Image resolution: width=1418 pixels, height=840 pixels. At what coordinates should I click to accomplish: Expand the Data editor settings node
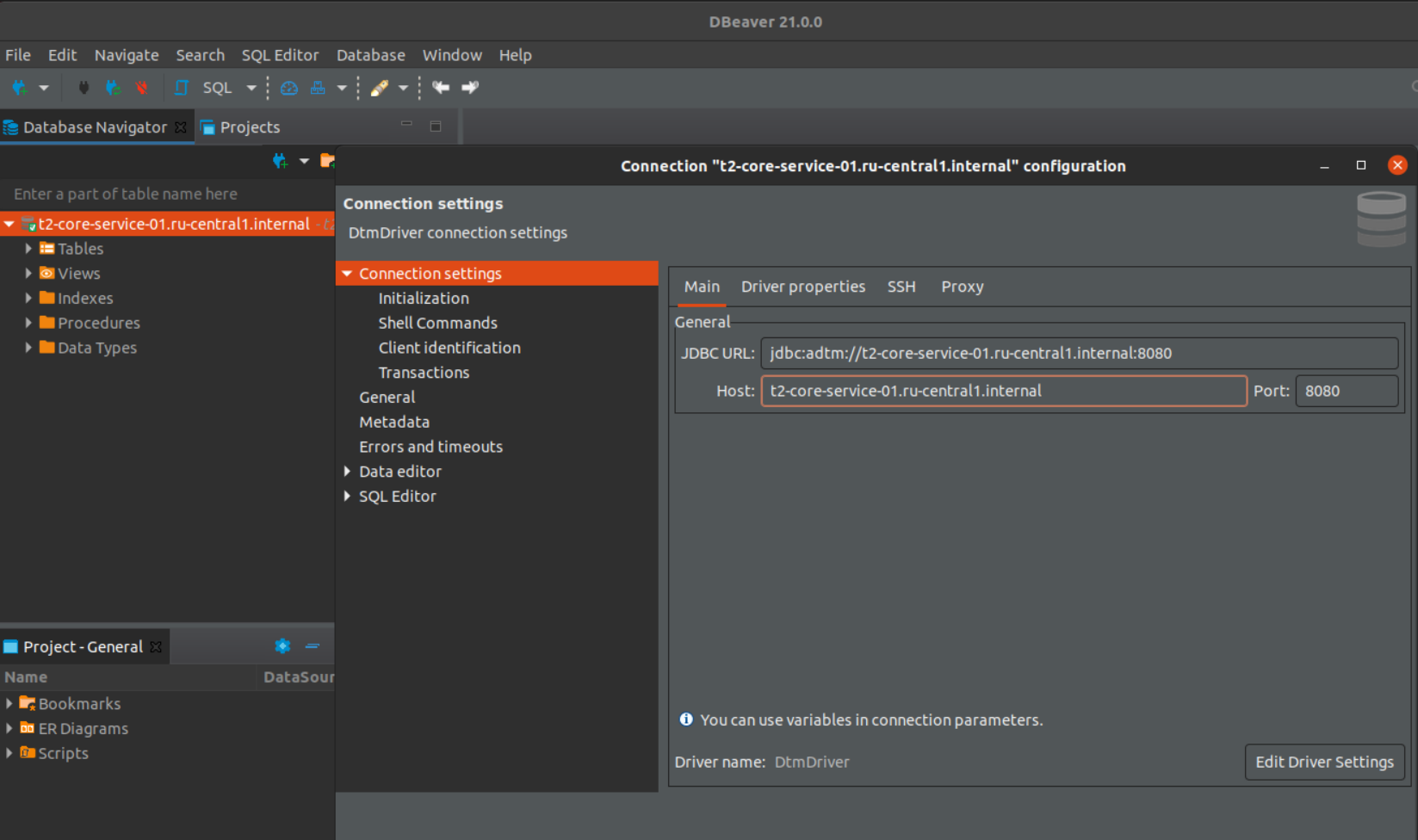347,472
